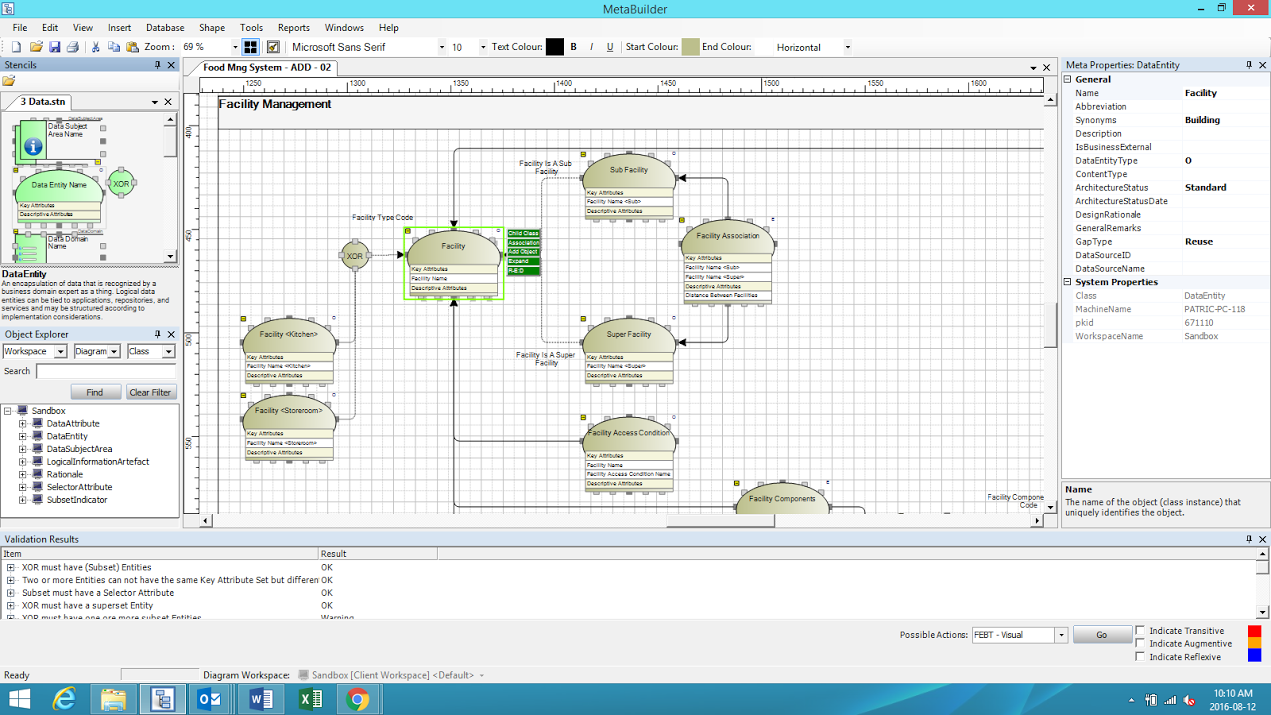Click the Go button
The image size is (1271, 715).
1102,635
